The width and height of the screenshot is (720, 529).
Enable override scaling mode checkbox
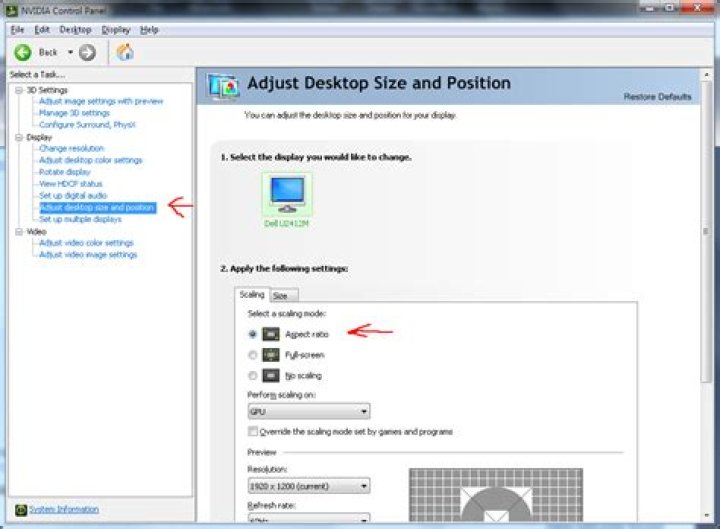click(x=253, y=431)
